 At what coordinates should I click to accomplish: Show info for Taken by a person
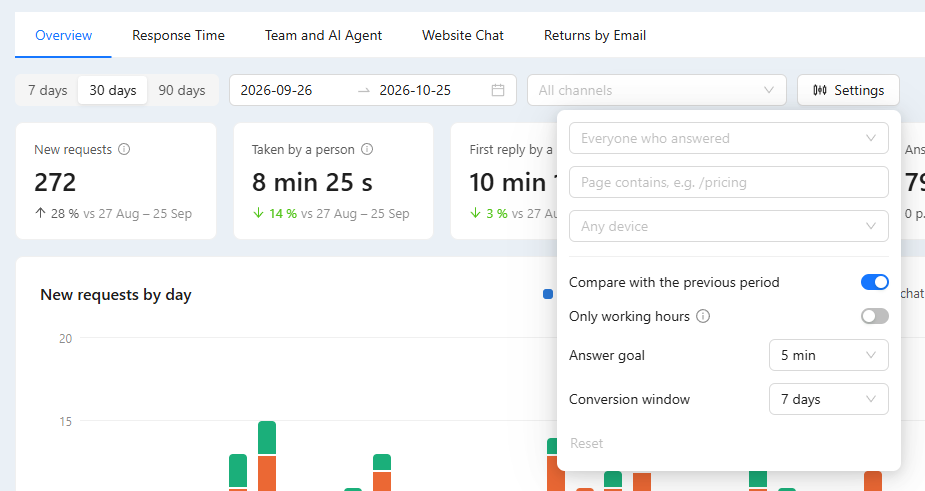pos(367,149)
